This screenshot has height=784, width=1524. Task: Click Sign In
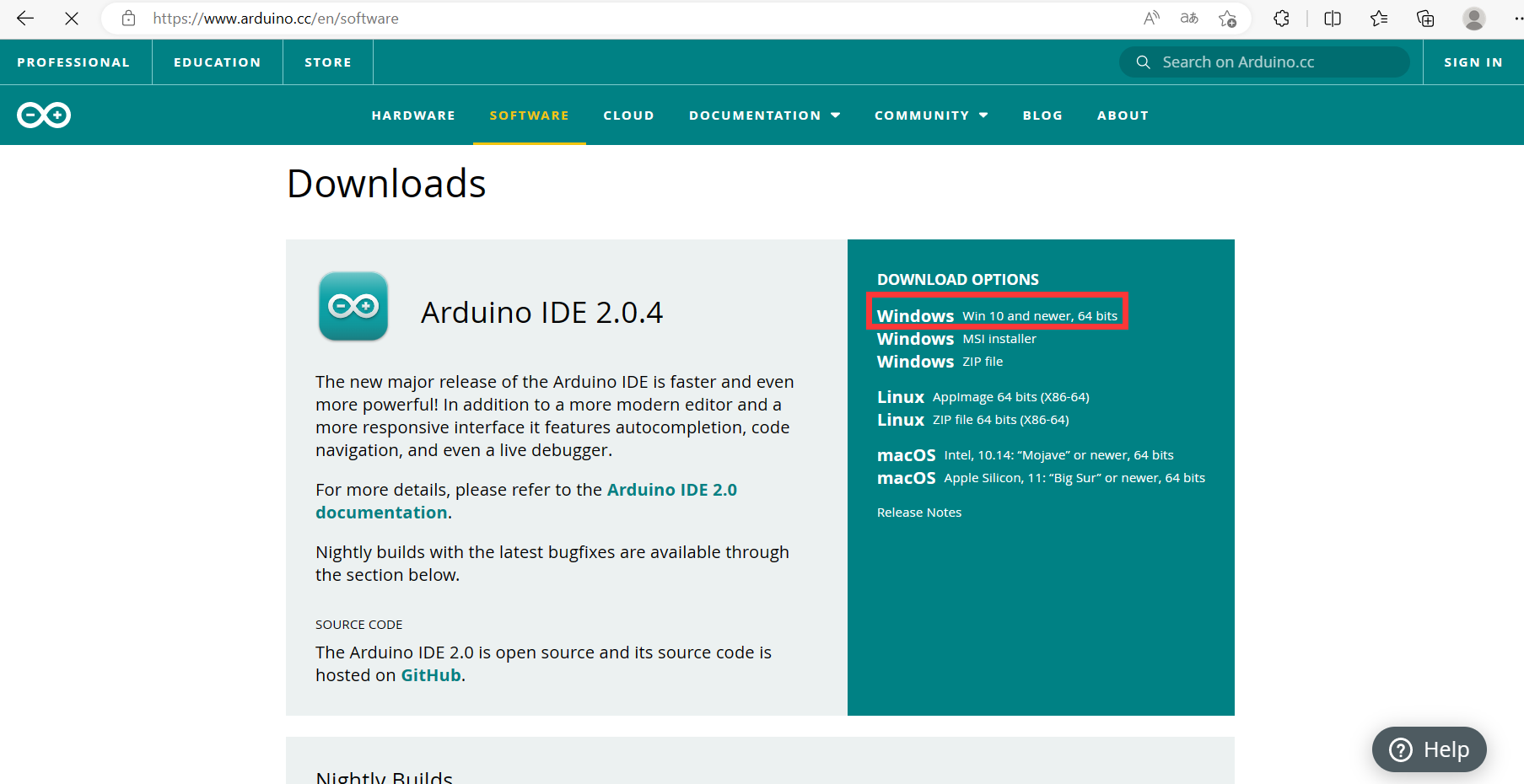pyautogui.click(x=1473, y=62)
